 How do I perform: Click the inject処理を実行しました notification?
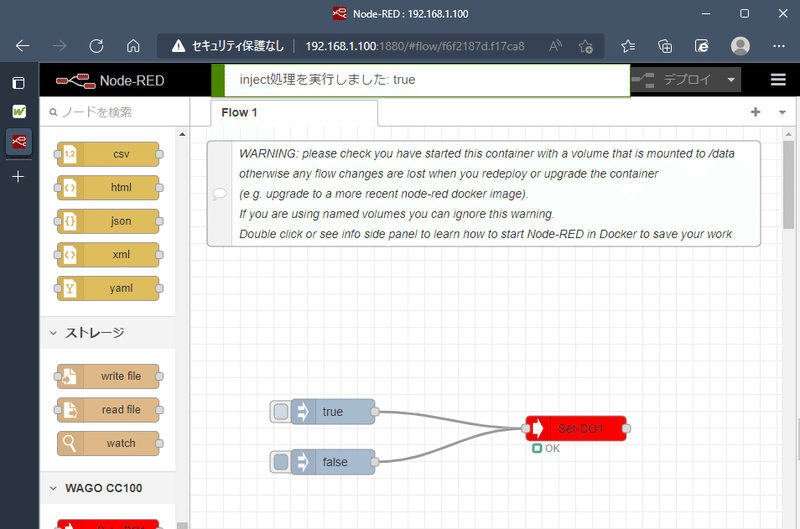click(421, 80)
